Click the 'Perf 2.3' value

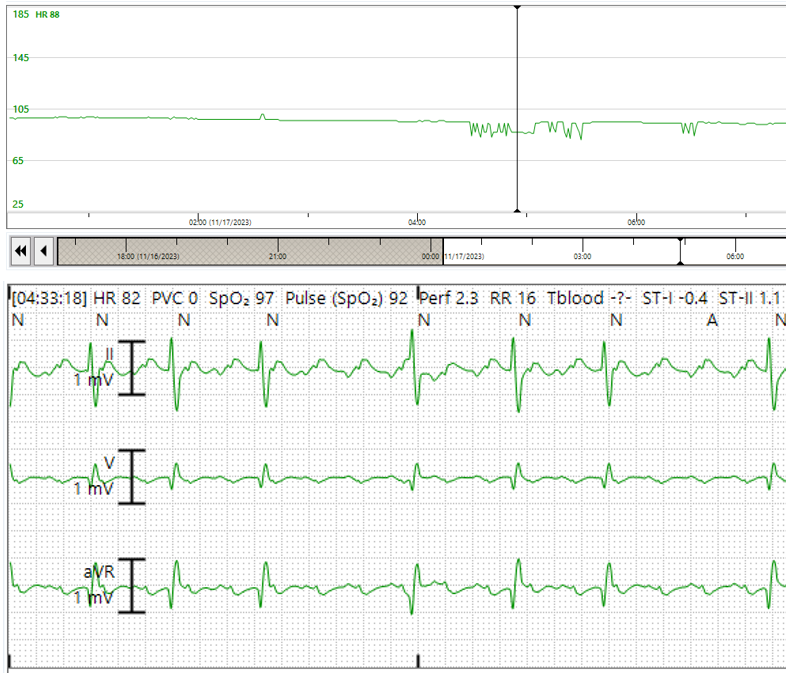pos(449,298)
